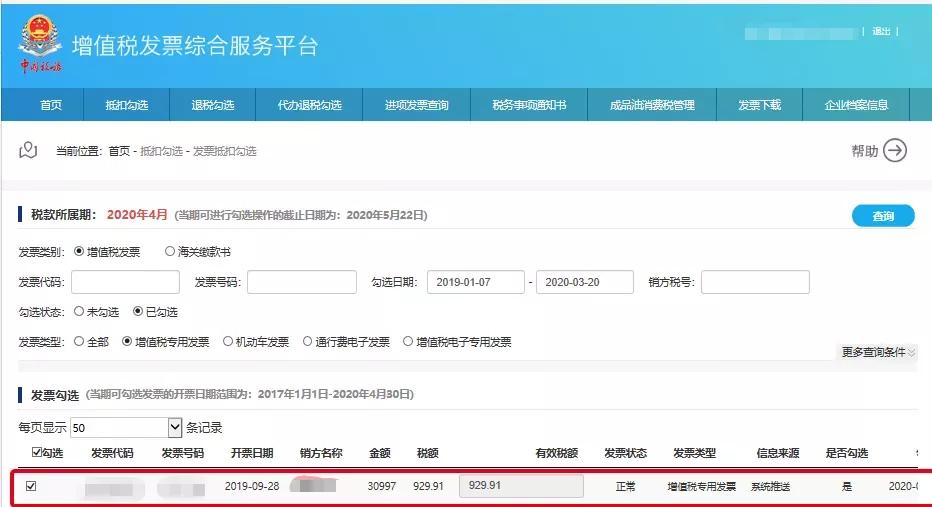Click the 发票类型 column header
Viewport: 932px width, 507px height.
pos(694,453)
